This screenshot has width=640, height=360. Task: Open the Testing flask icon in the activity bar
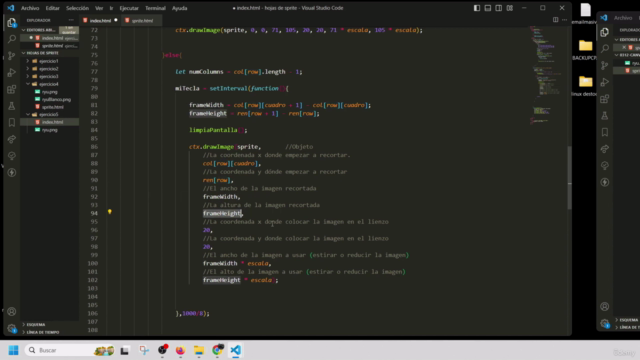click(x=11, y=106)
